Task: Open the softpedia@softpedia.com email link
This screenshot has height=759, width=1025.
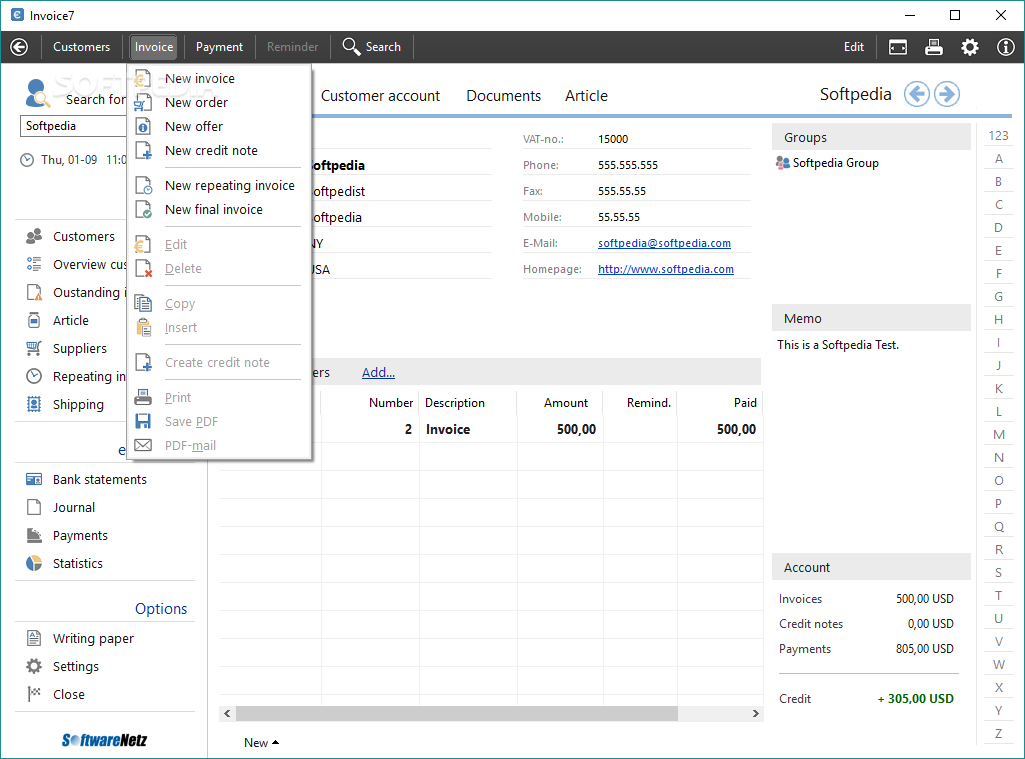Action: point(664,243)
